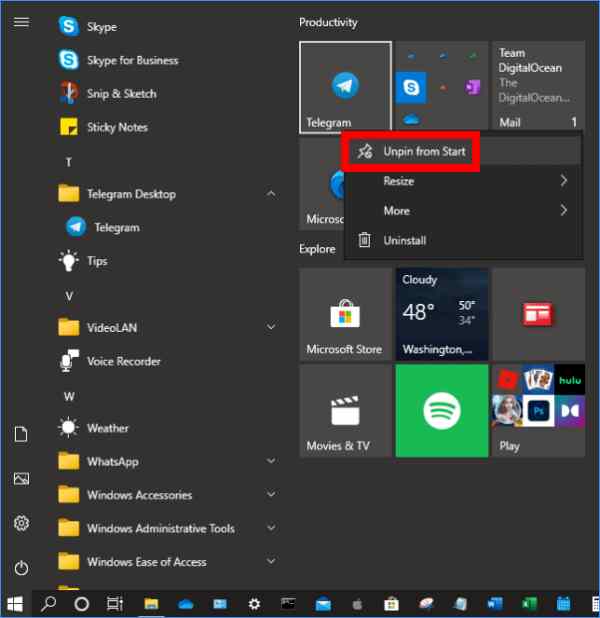The height and width of the screenshot is (618, 600).
Task: Open the More submenu
Action: tap(463, 210)
